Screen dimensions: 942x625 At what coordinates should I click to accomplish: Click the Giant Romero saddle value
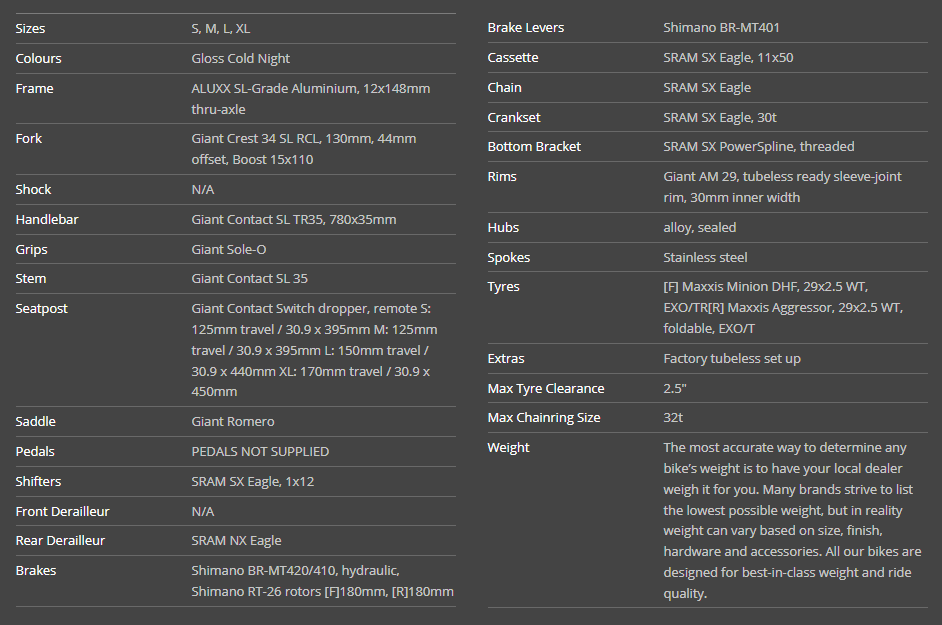(x=232, y=422)
